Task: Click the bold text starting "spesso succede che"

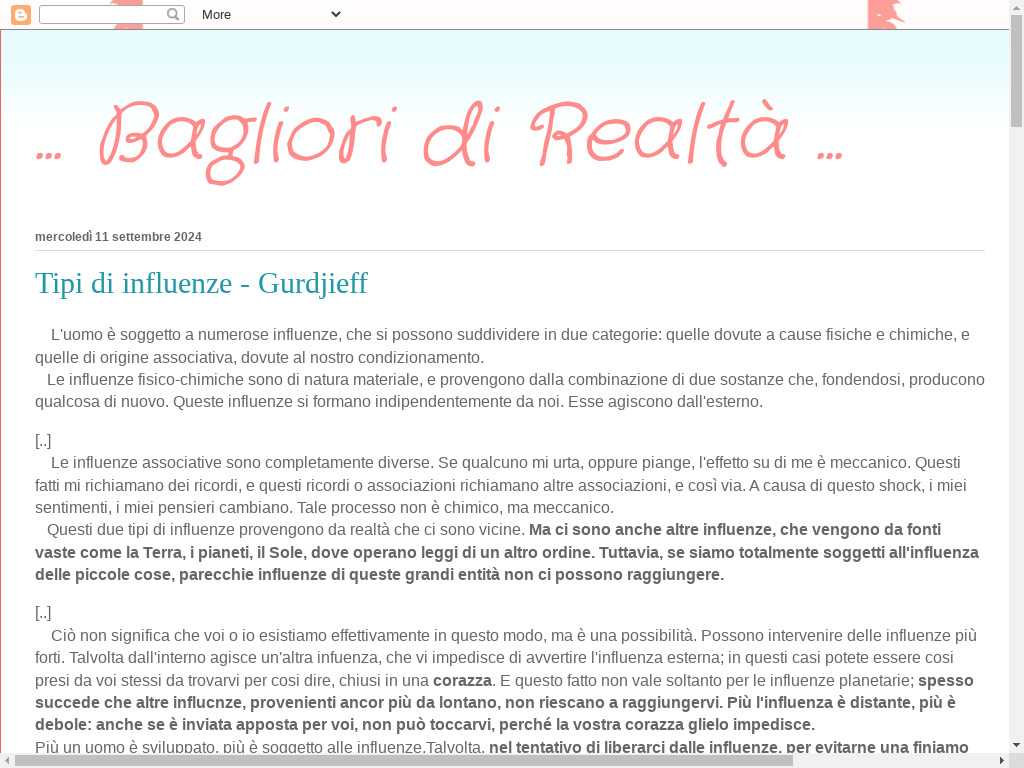Action: [504, 703]
